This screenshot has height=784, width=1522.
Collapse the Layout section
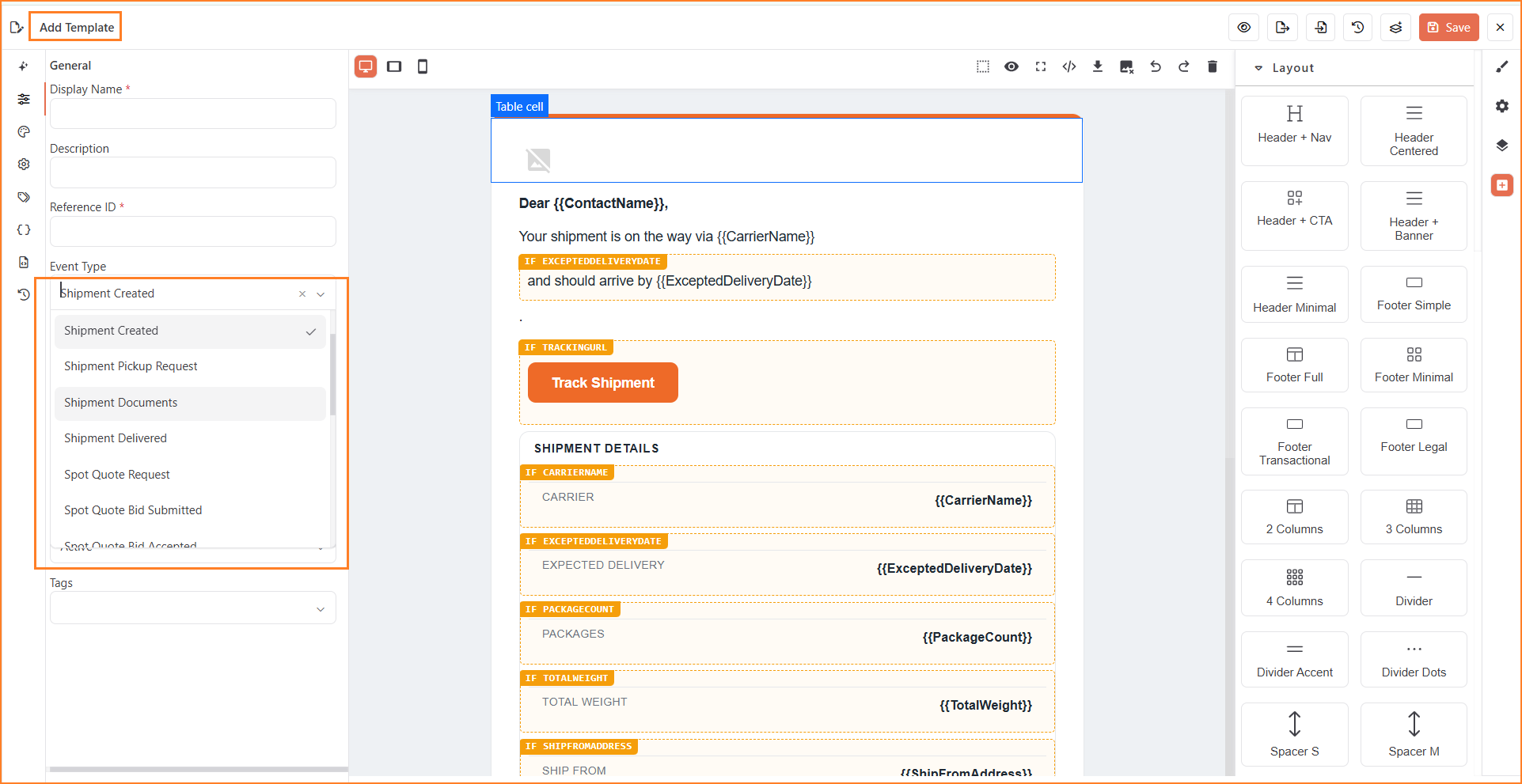point(1258,68)
